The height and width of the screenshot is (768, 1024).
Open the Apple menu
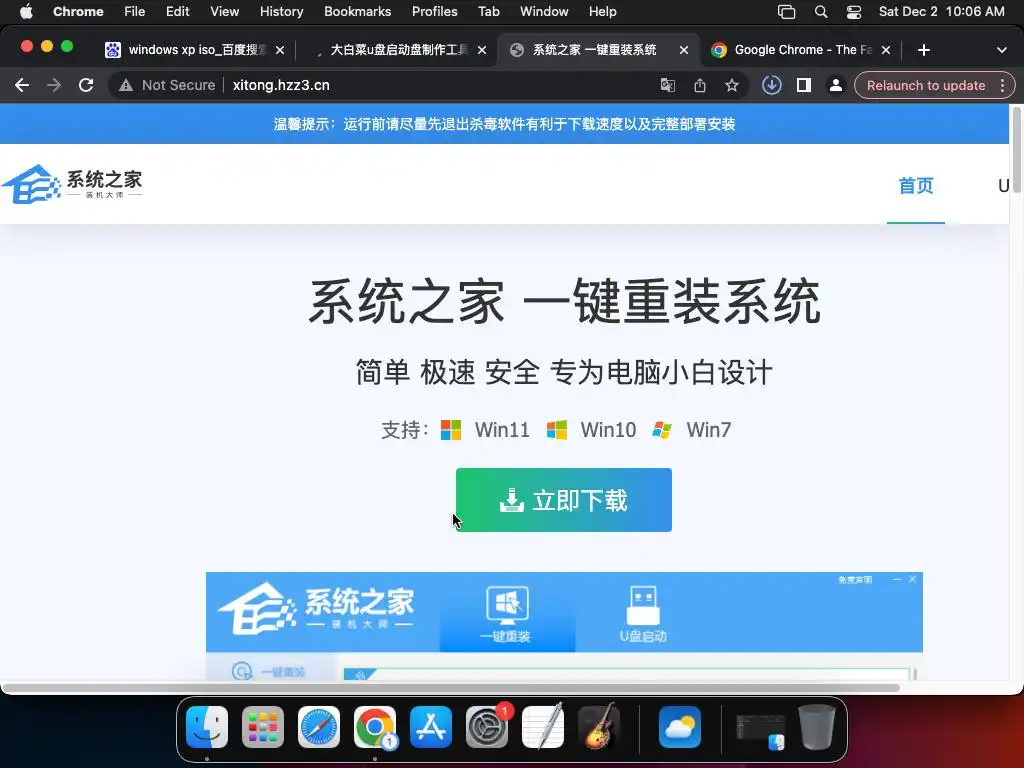click(25, 11)
